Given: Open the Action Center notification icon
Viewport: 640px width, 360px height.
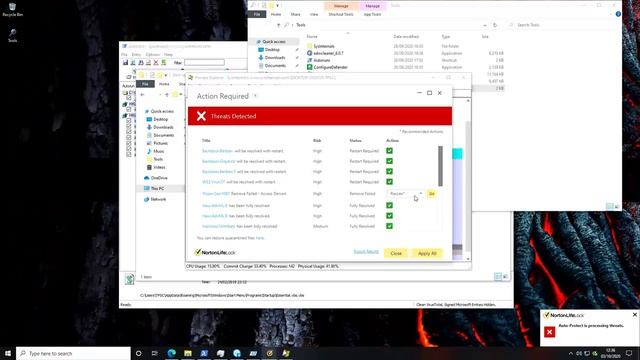Looking at the screenshot, I should coord(629,353).
